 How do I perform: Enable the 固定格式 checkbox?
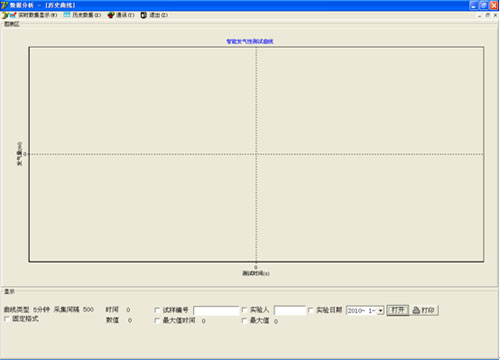[7, 319]
